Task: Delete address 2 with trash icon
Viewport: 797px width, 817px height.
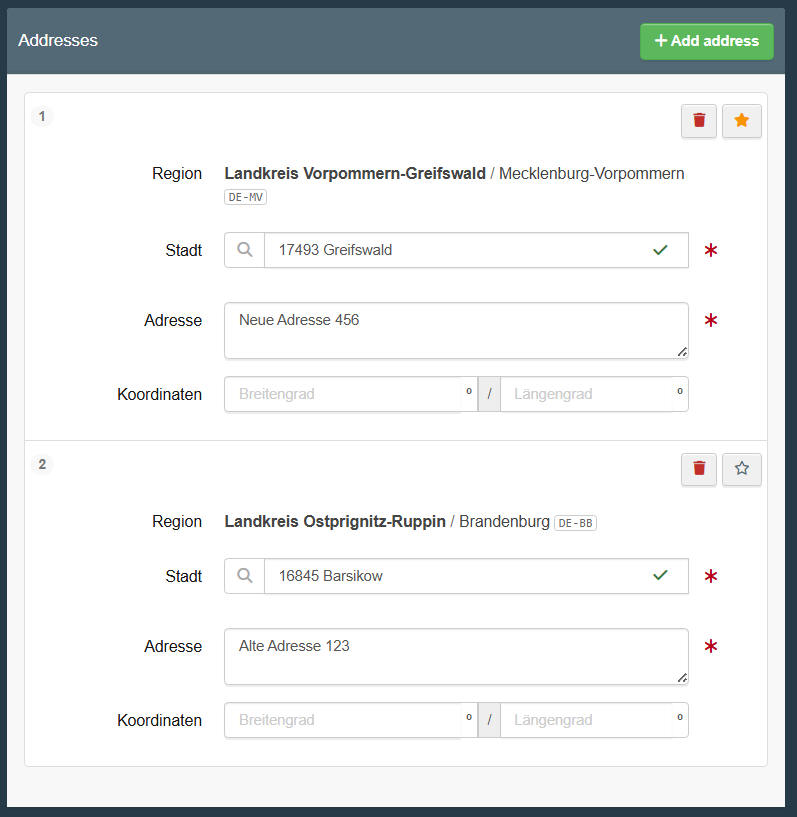Action: (x=699, y=468)
